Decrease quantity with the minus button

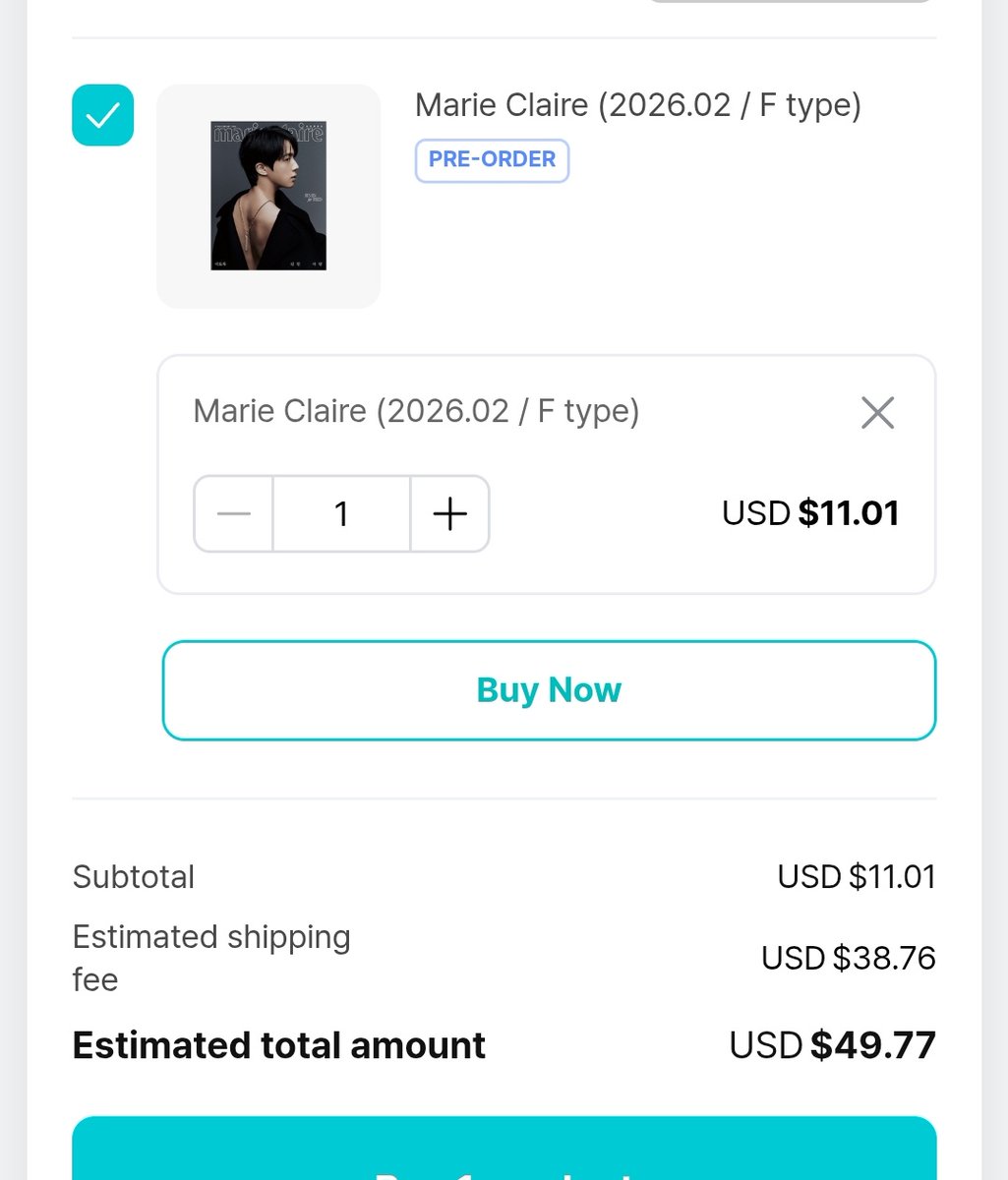click(234, 514)
